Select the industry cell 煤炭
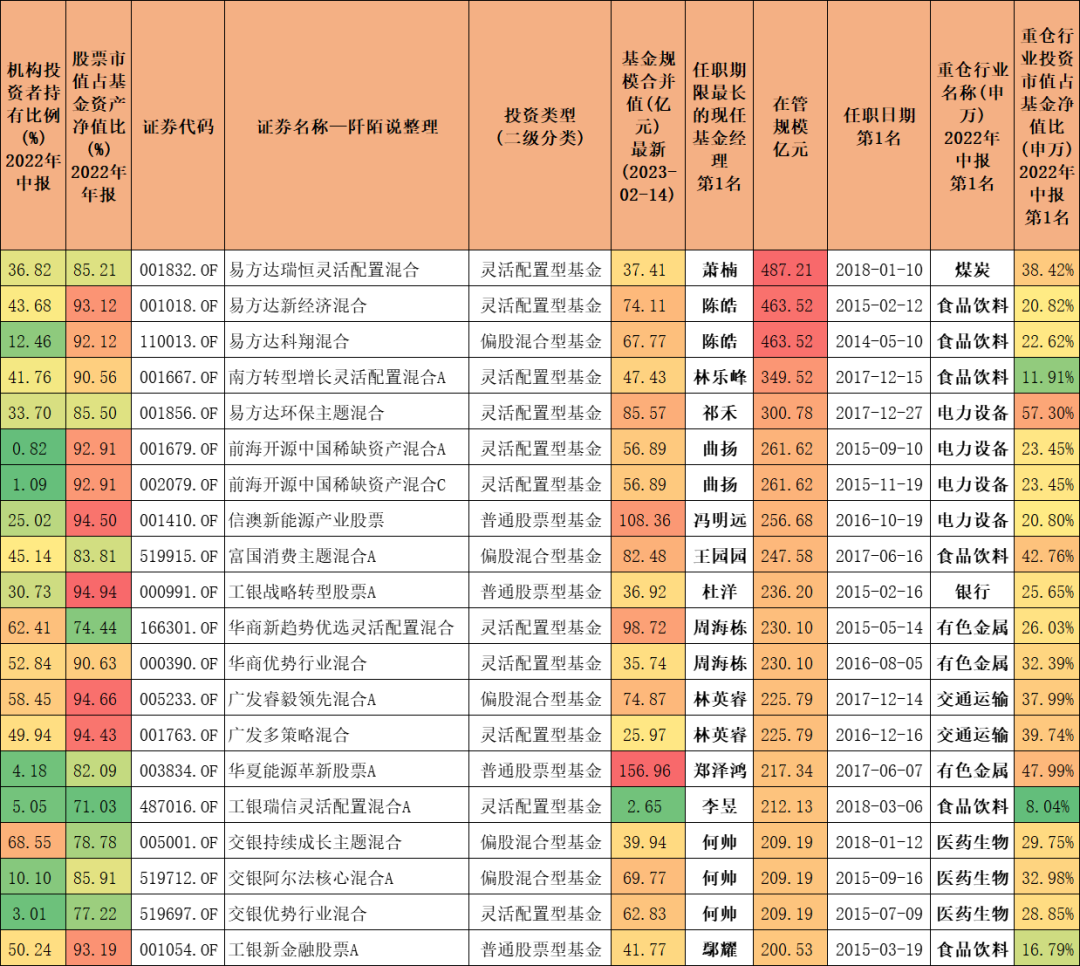Screen dimensions: 1080x966 [x=972, y=269]
